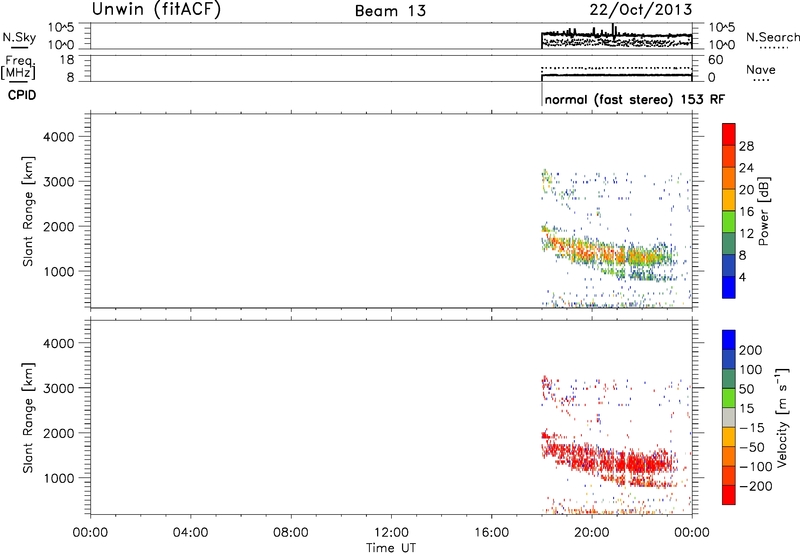Screen dimensions: 800x554
Task: Click the "Slant Range [km]" title of the power panel
Action: tap(28, 211)
